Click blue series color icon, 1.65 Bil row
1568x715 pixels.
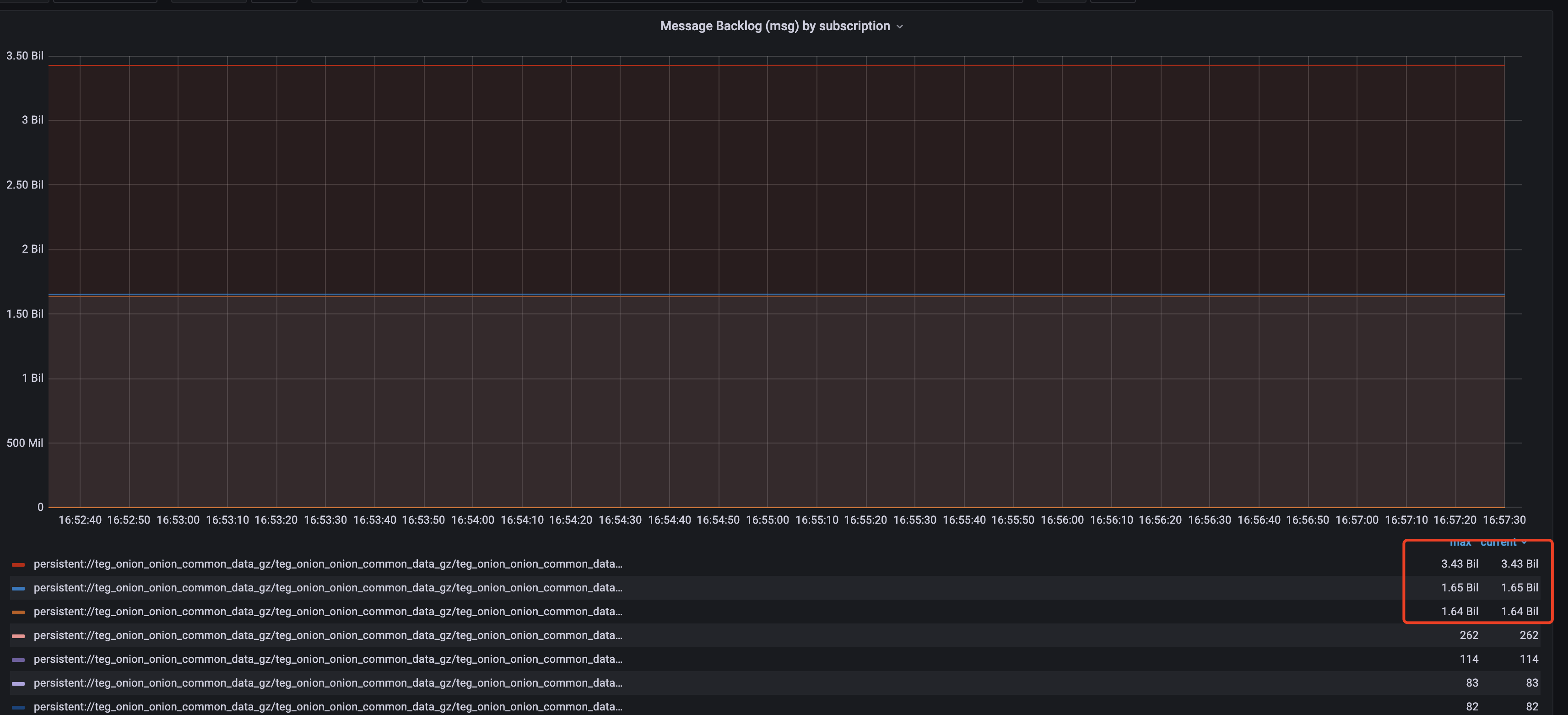(x=18, y=588)
